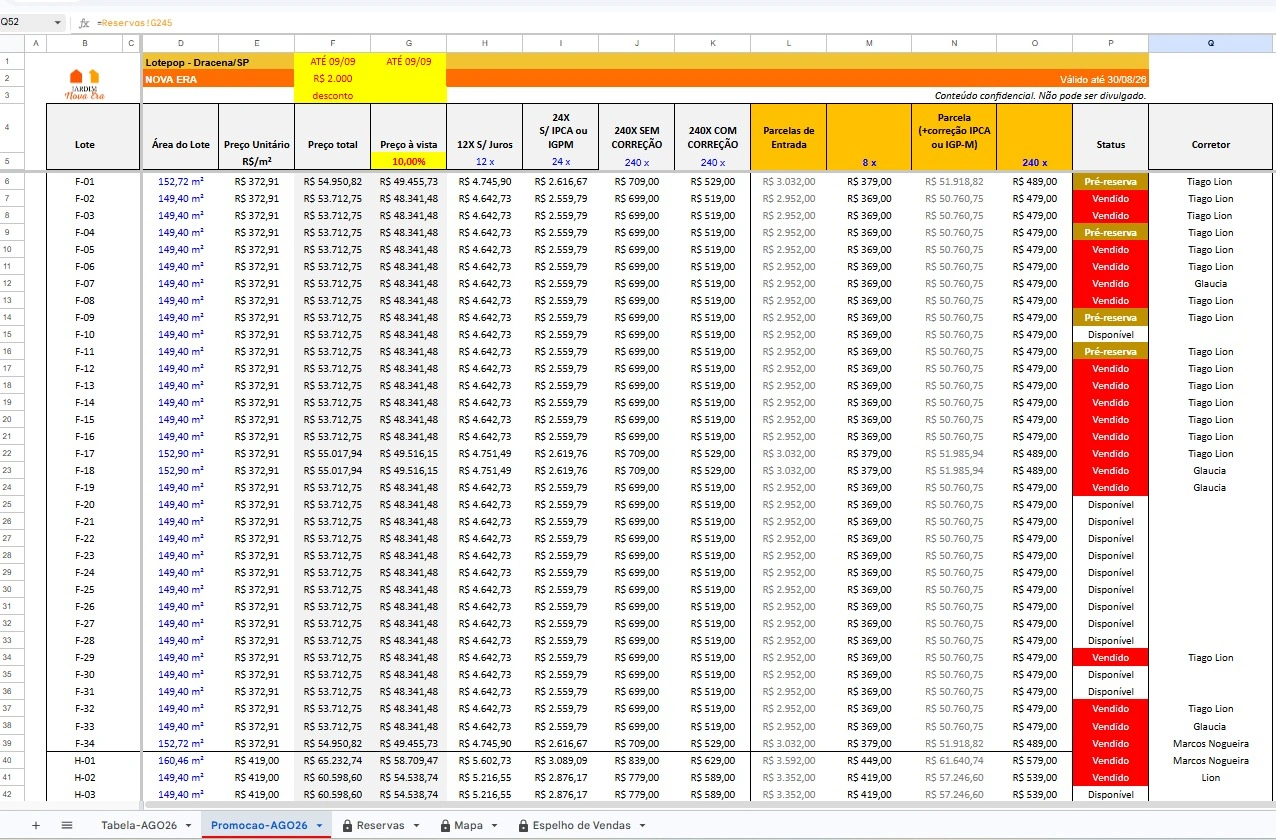Open Promocao-AGO26 tab dropdown arrow
Image resolution: width=1276 pixels, height=840 pixels.
click(318, 825)
